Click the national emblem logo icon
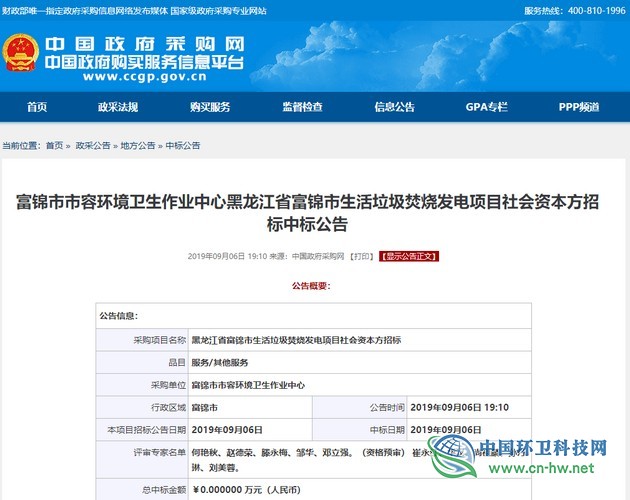630x500 pixels. [20, 56]
